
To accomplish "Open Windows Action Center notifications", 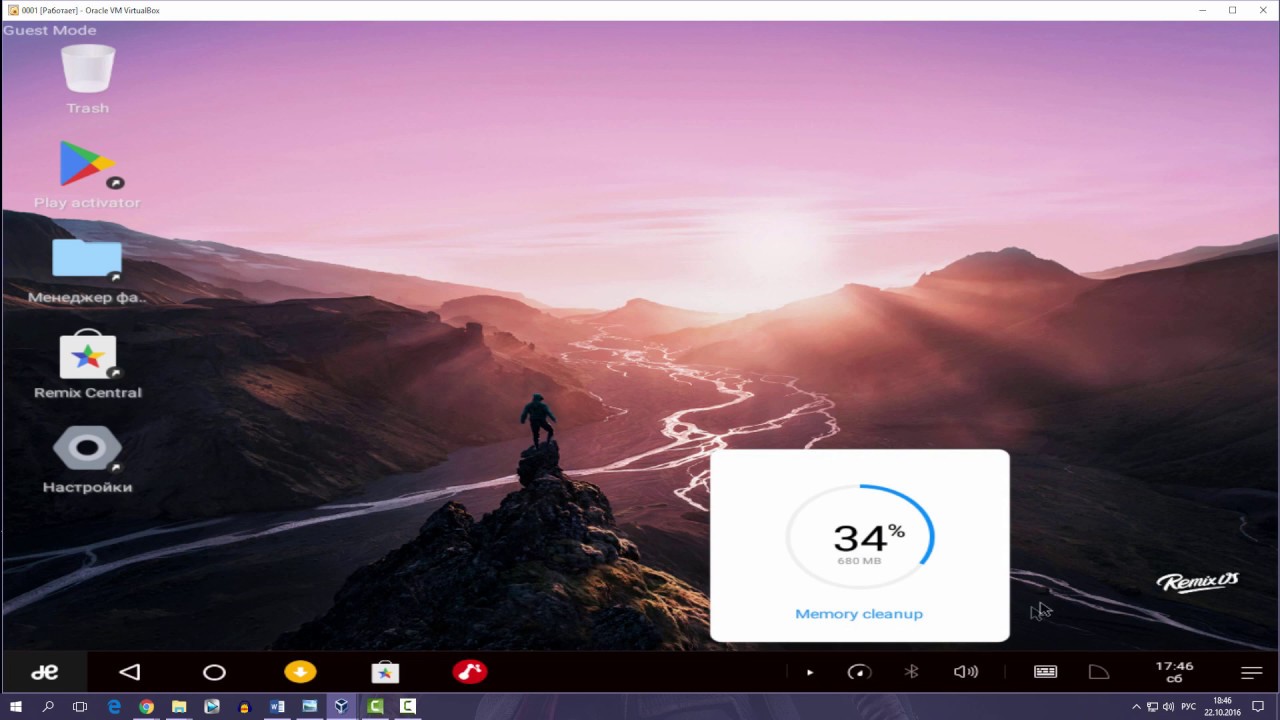I will [1259, 707].
